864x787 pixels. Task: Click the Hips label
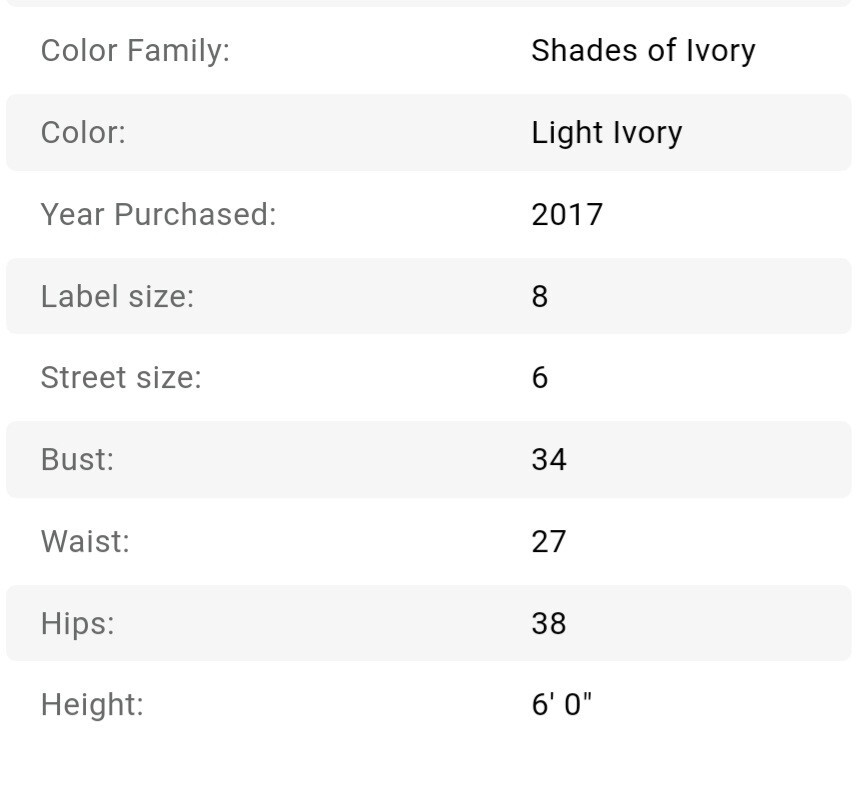tap(78, 623)
